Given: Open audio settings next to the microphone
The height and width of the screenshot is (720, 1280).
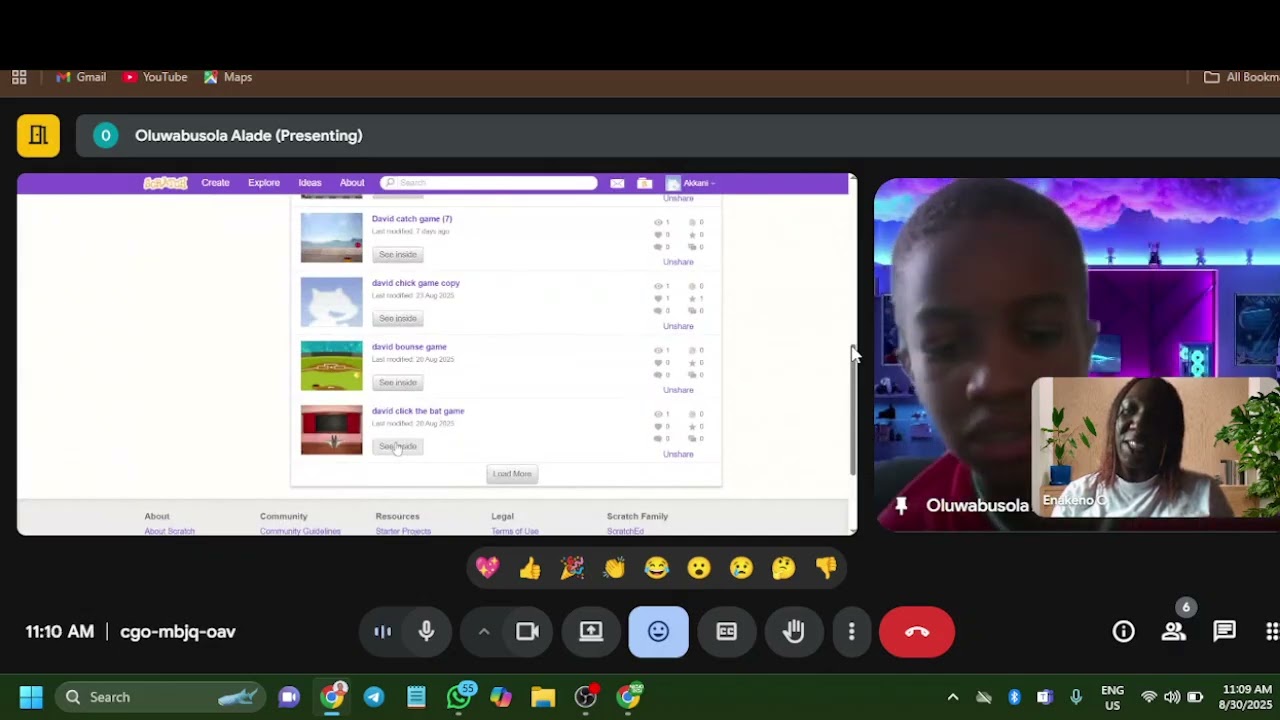Looking at the screenshot, I should pos(382,631).
